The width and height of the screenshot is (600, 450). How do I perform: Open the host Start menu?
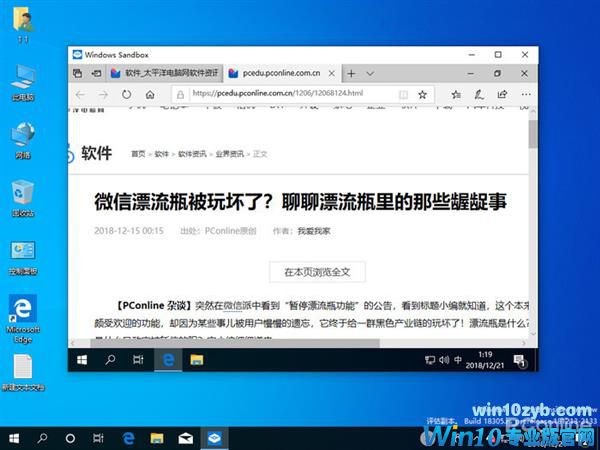[x=14, y=439]
